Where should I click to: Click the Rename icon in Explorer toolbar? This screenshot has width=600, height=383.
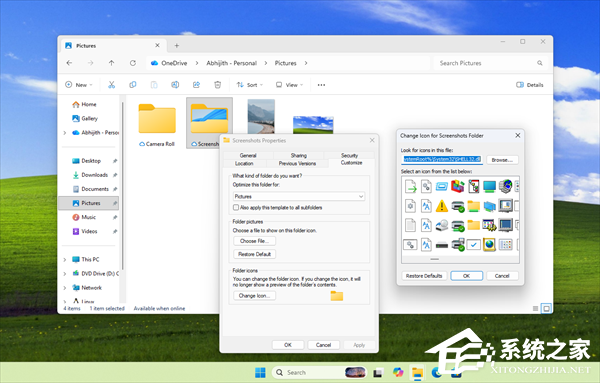(x=175, y=85)
